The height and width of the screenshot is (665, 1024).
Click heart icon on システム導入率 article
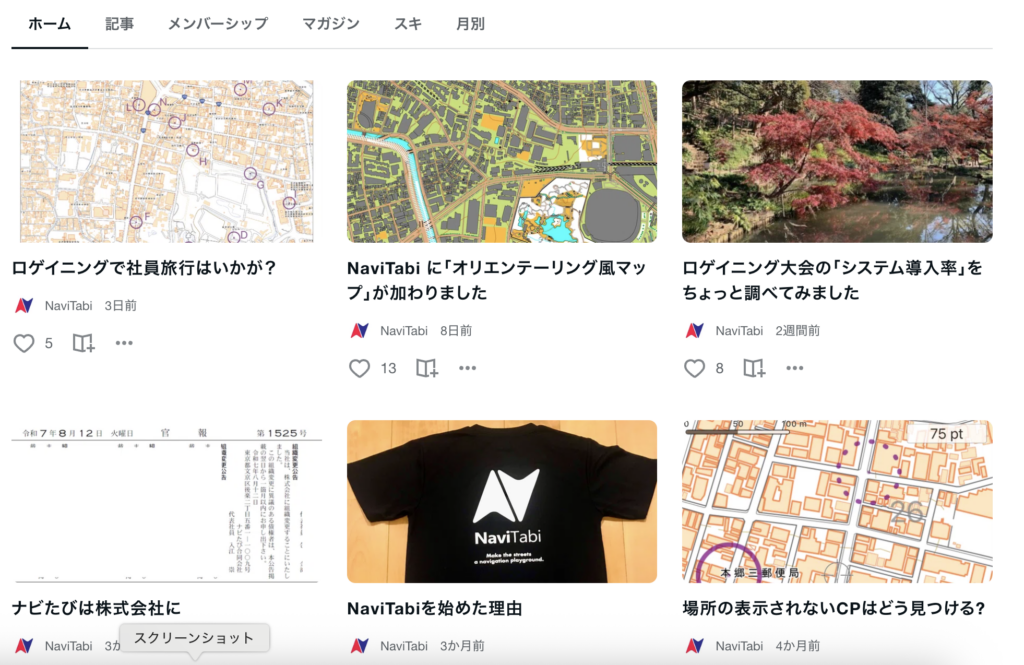tap(695, 368)
